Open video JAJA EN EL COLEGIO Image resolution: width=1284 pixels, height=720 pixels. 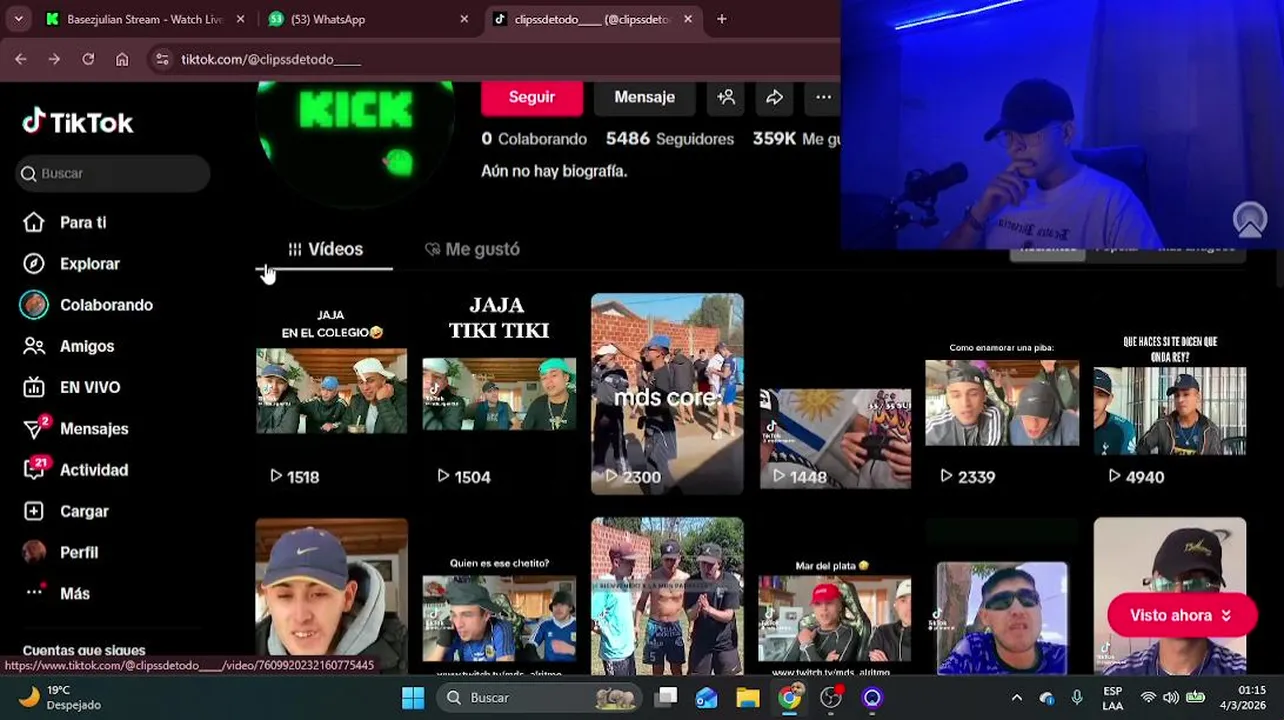(x=331, y=393)
